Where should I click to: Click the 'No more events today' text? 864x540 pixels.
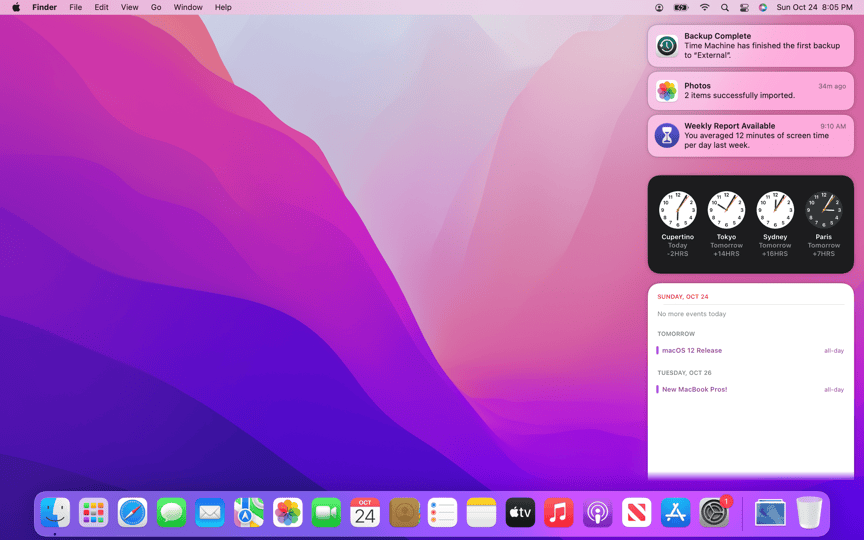point(692,314)
